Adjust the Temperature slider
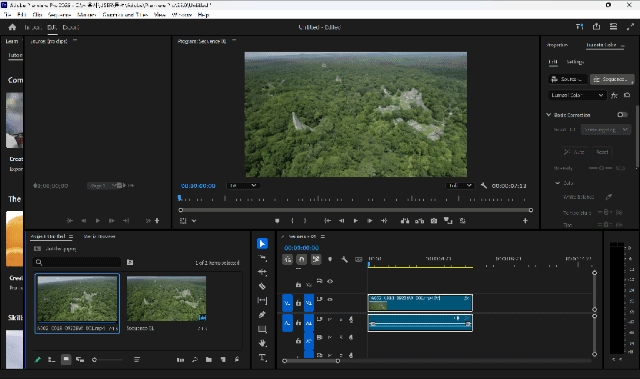The width and height of the screenshot is (640, 379). [606, 213]
